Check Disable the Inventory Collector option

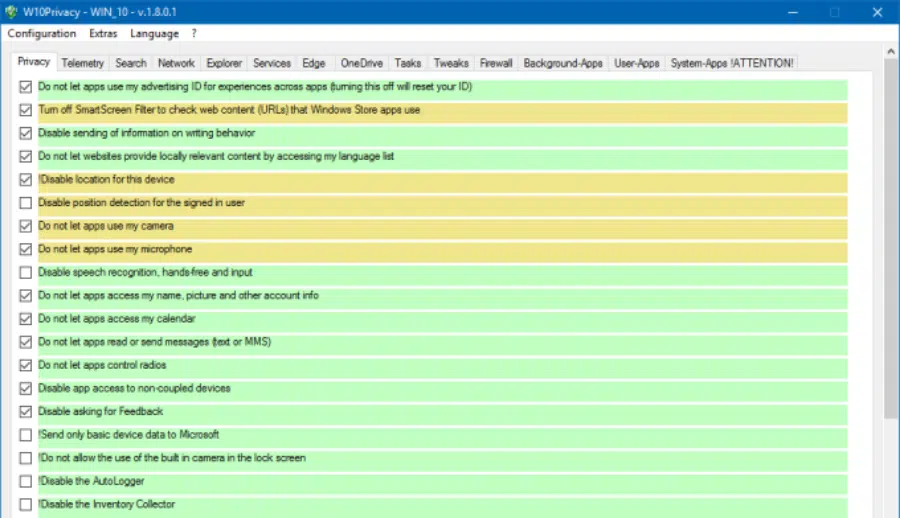[x=25, y=504]
